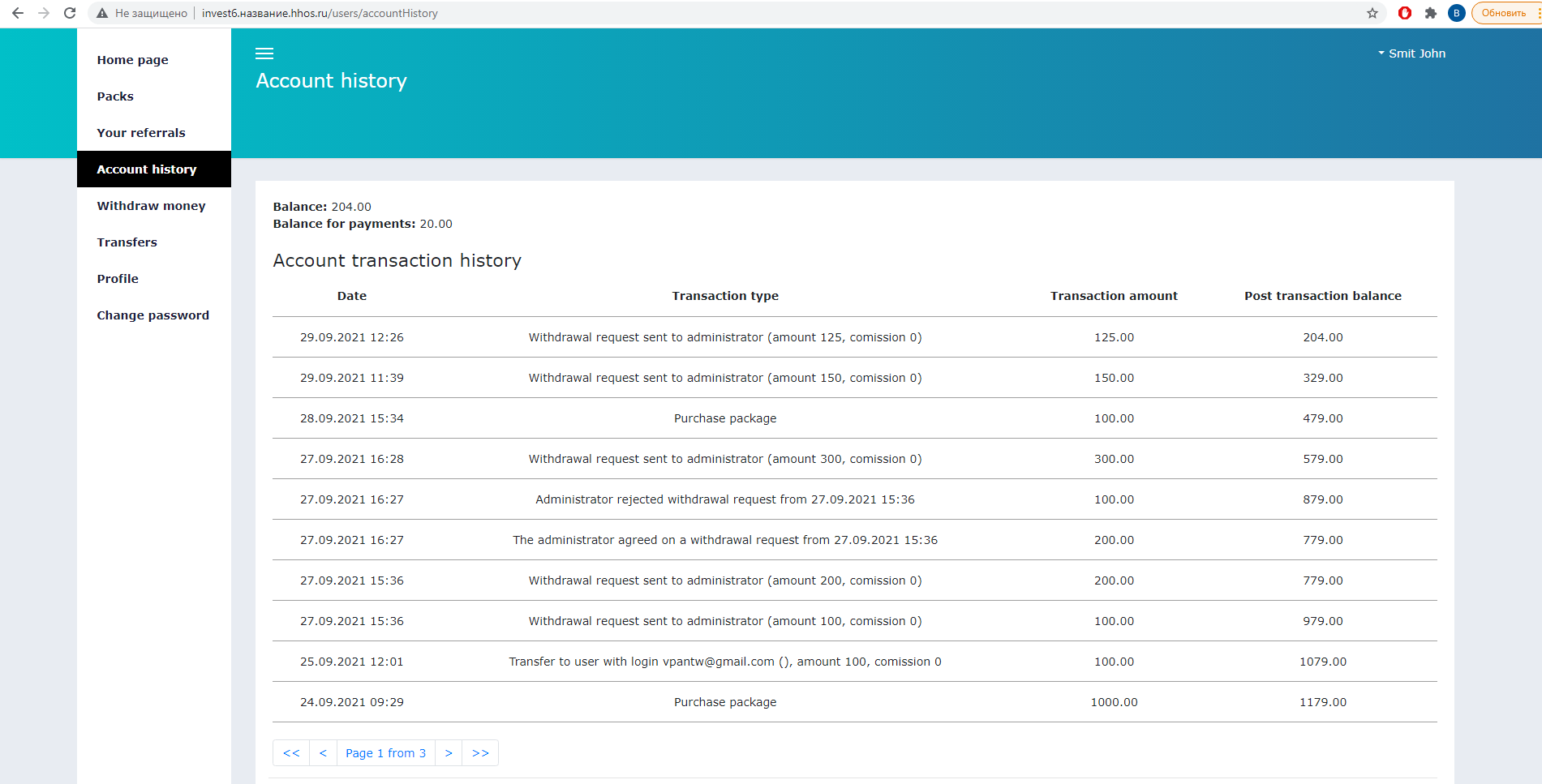
Task: Go to the next page with >
Action: [x=449, y=753]
